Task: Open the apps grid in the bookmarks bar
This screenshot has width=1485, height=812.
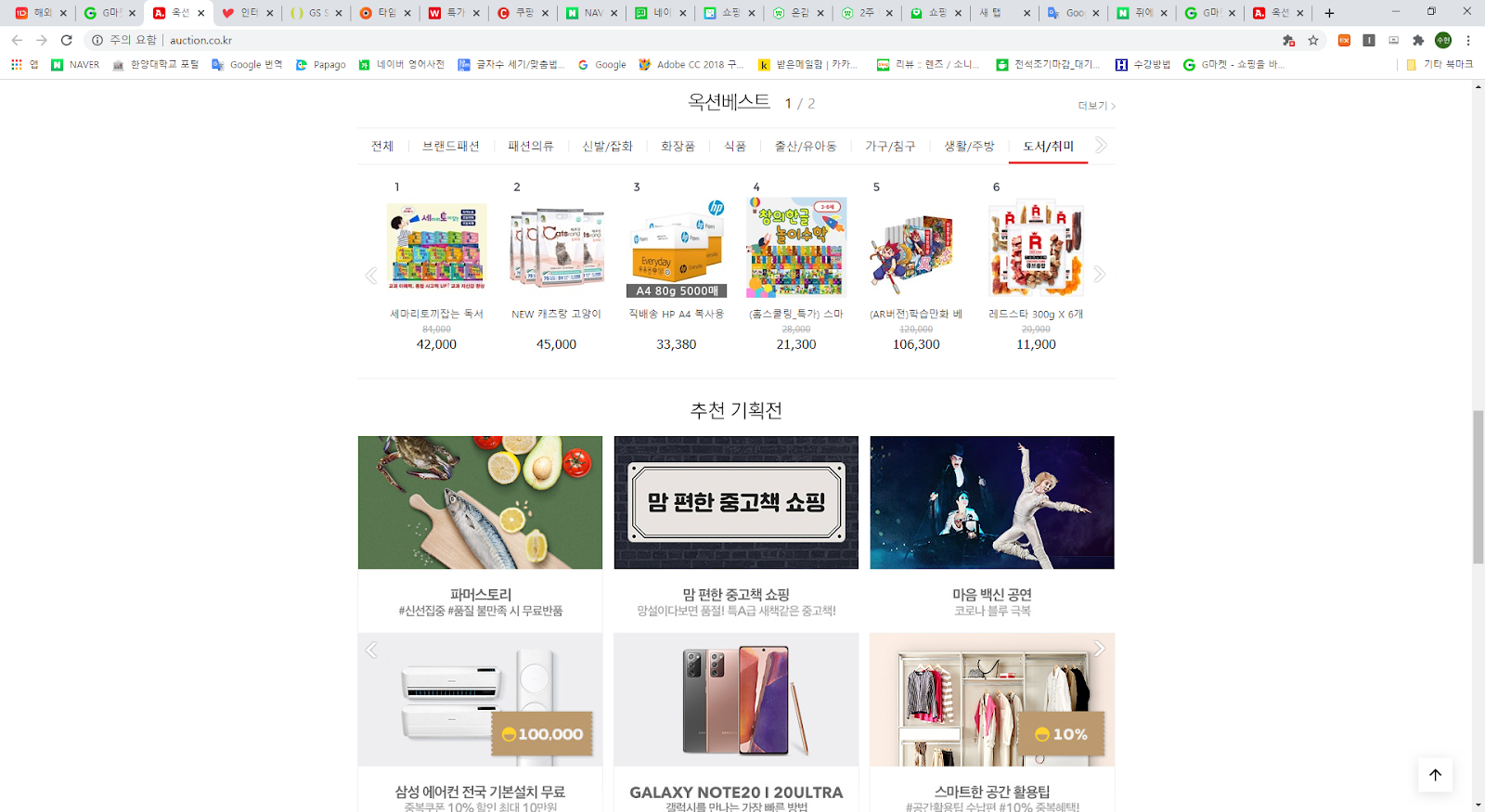Action: (x=17, y=64)
